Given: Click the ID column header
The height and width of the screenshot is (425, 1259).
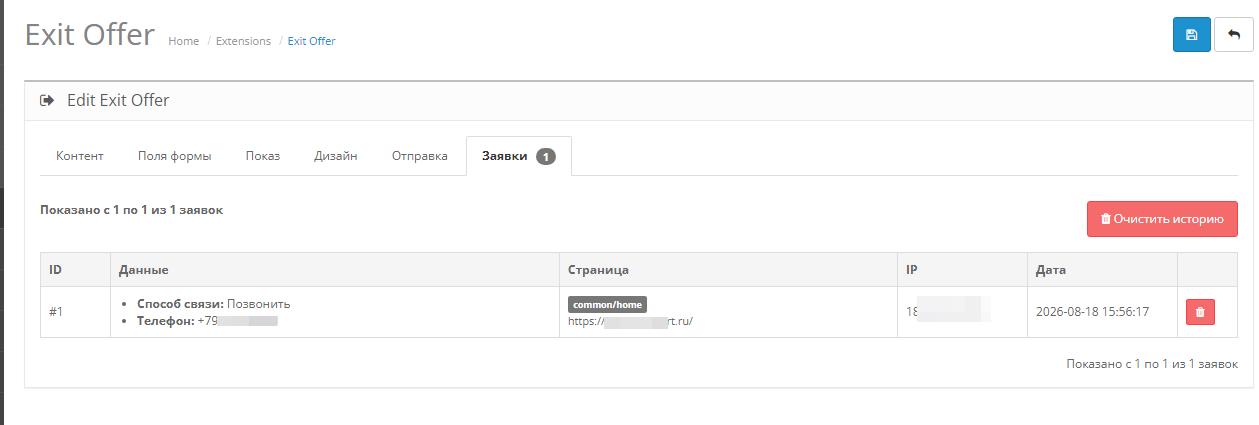Looking at the screenshot, I should (56, 270).
